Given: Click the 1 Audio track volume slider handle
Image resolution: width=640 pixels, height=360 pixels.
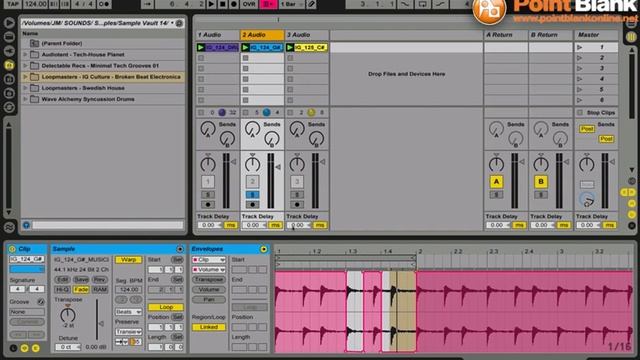Looking at the screenshot, I should pos(234,162).
